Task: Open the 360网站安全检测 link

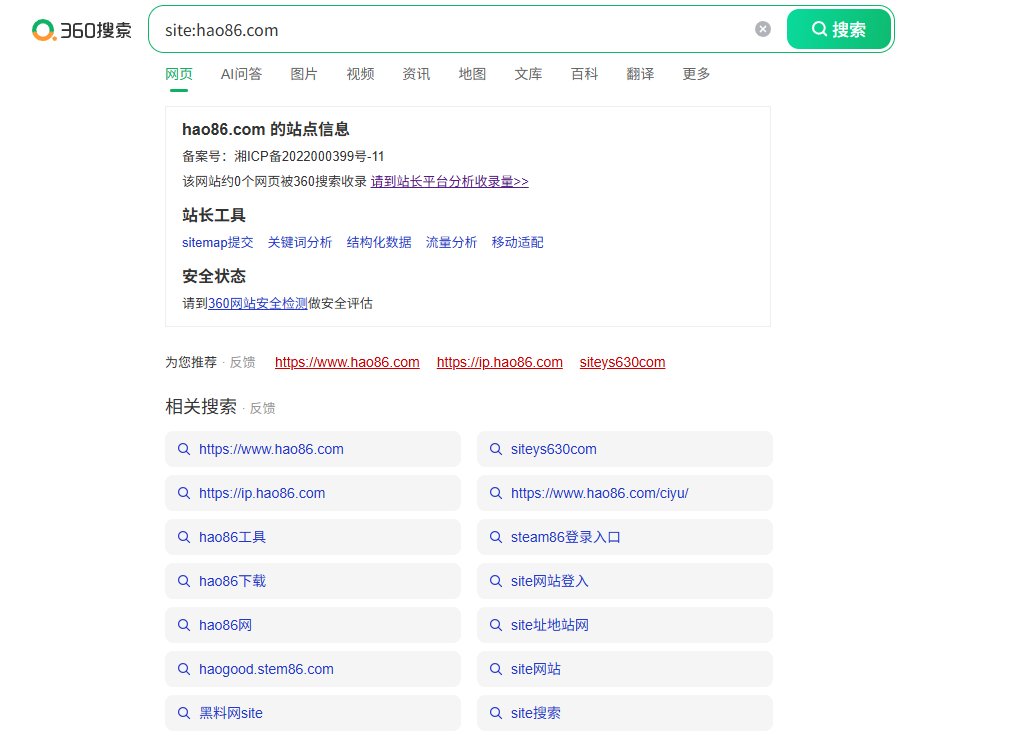Action: coord(258,304)
